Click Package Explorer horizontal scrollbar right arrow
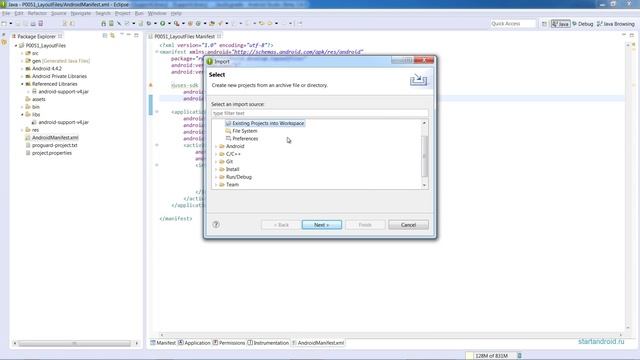The width and height of the screenshot is (640, 360). (137, 343)
